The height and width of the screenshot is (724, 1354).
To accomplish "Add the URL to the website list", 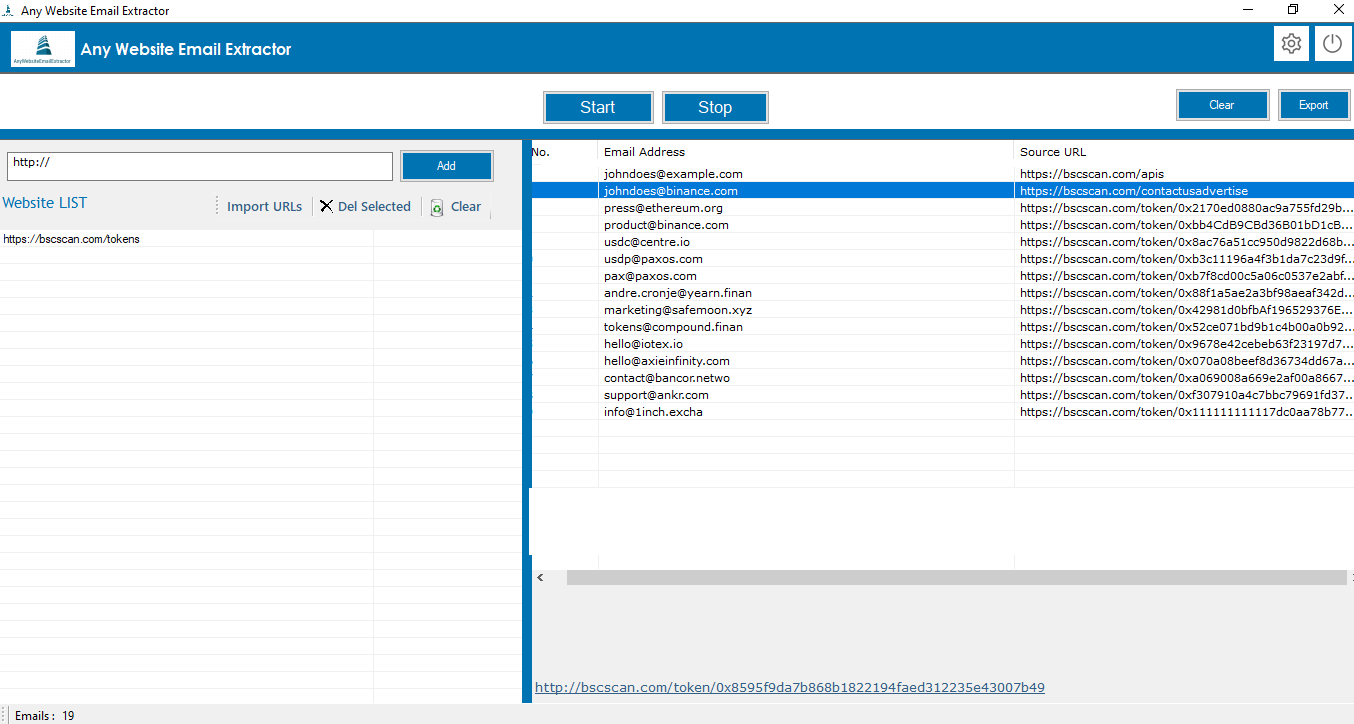I will (446, 166).
